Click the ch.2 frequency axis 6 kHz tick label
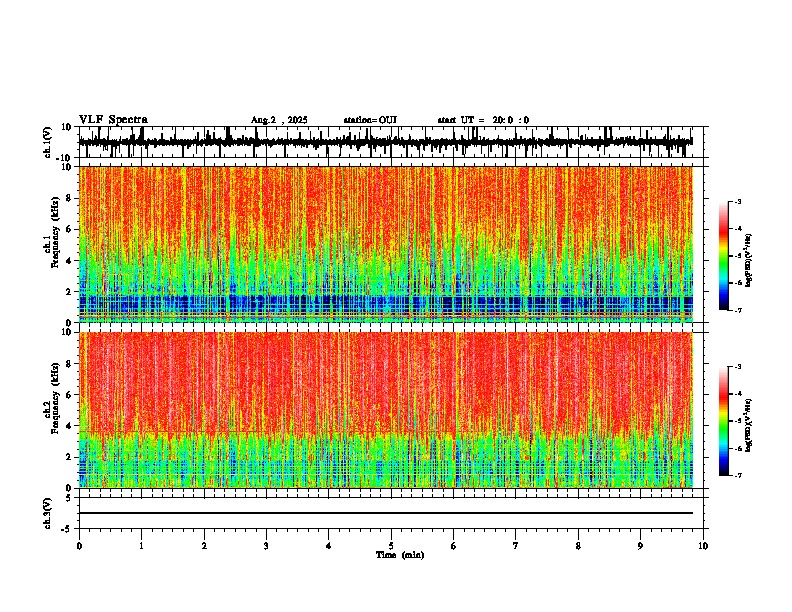This screenshot has width=792, height=612. pos(69,395)
